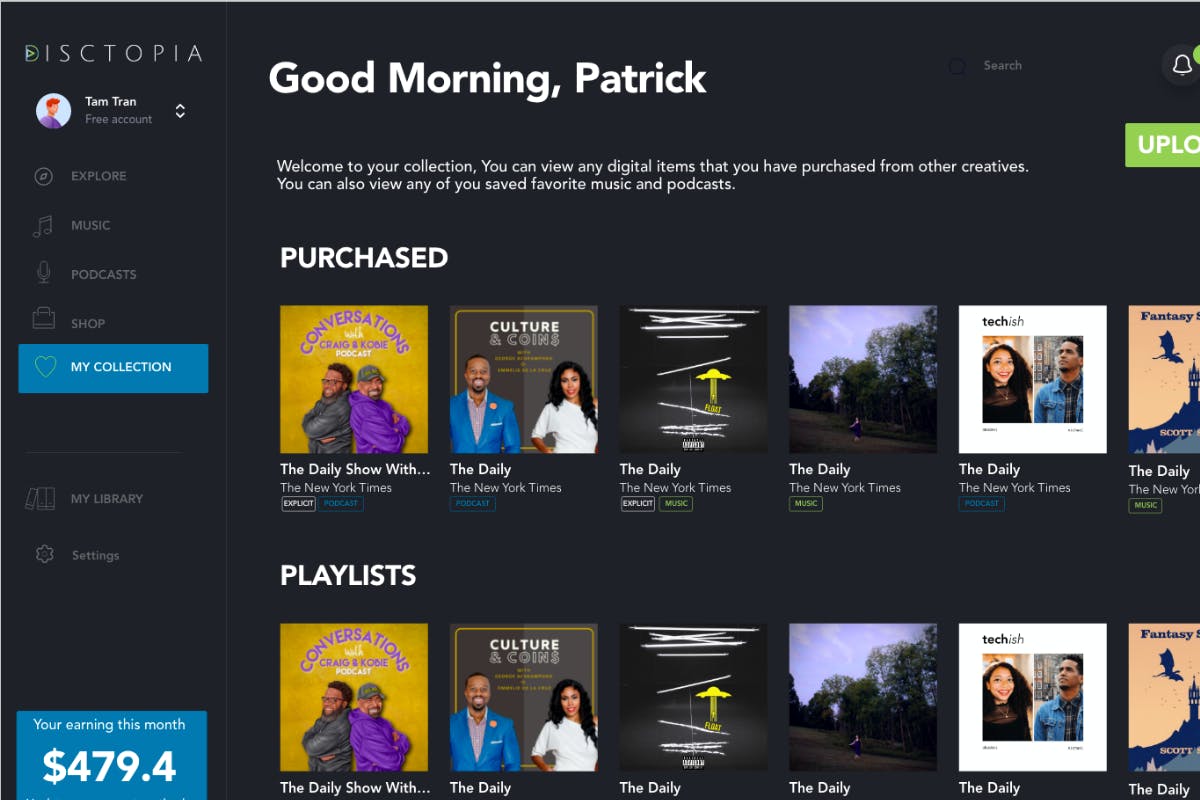Open the techish cover in Playlists
The width and height of the screenshot is (1200, 800).
(x=1033, y=697)
